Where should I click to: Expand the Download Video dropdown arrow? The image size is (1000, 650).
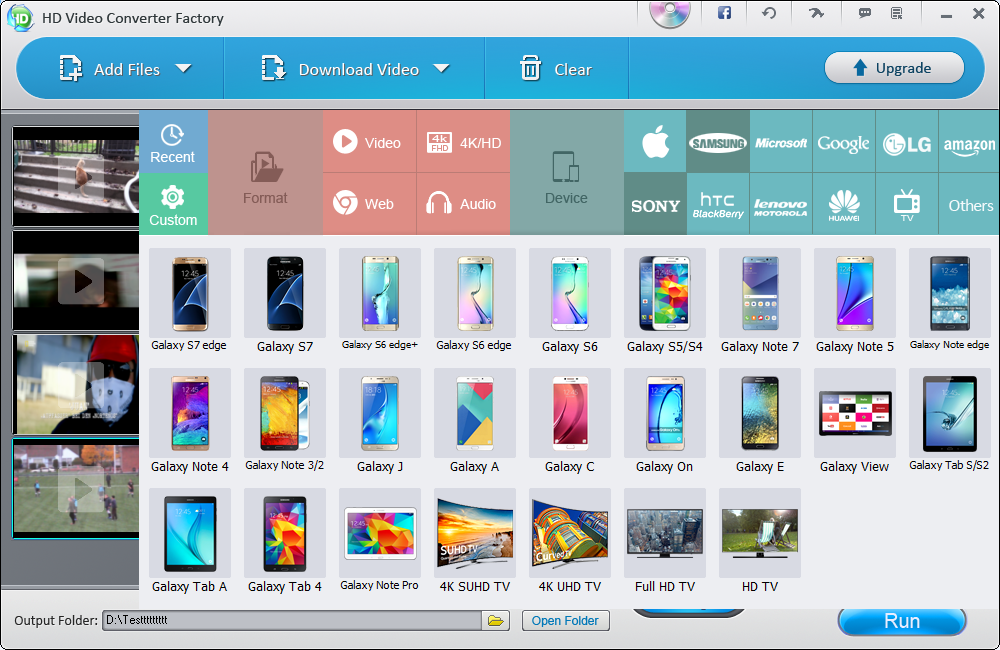441,68
